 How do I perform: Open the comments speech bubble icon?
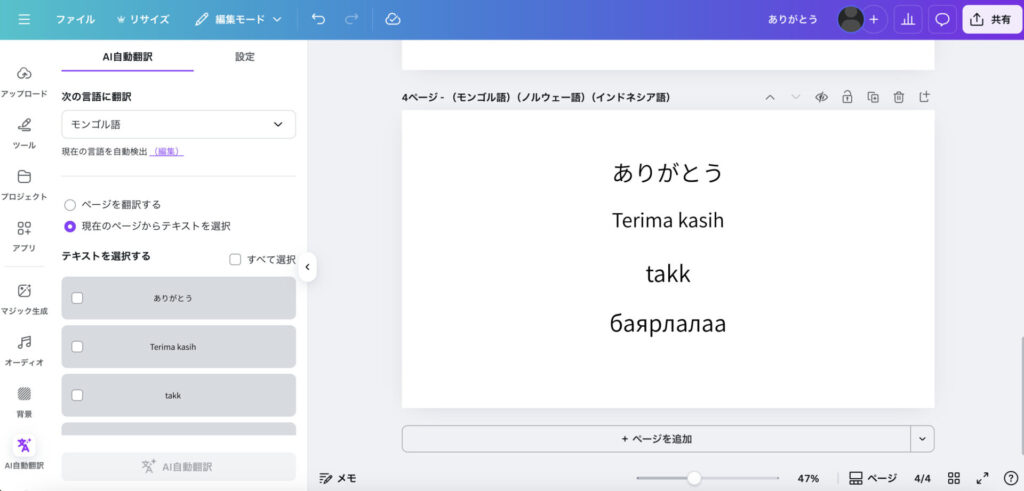[941, 19]
